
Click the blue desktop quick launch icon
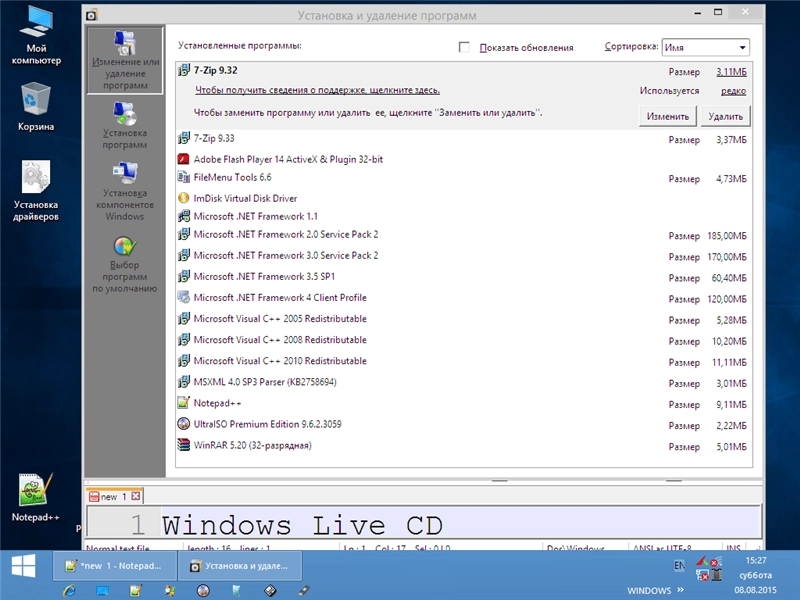pyautogui.click(x=103, y=591)
